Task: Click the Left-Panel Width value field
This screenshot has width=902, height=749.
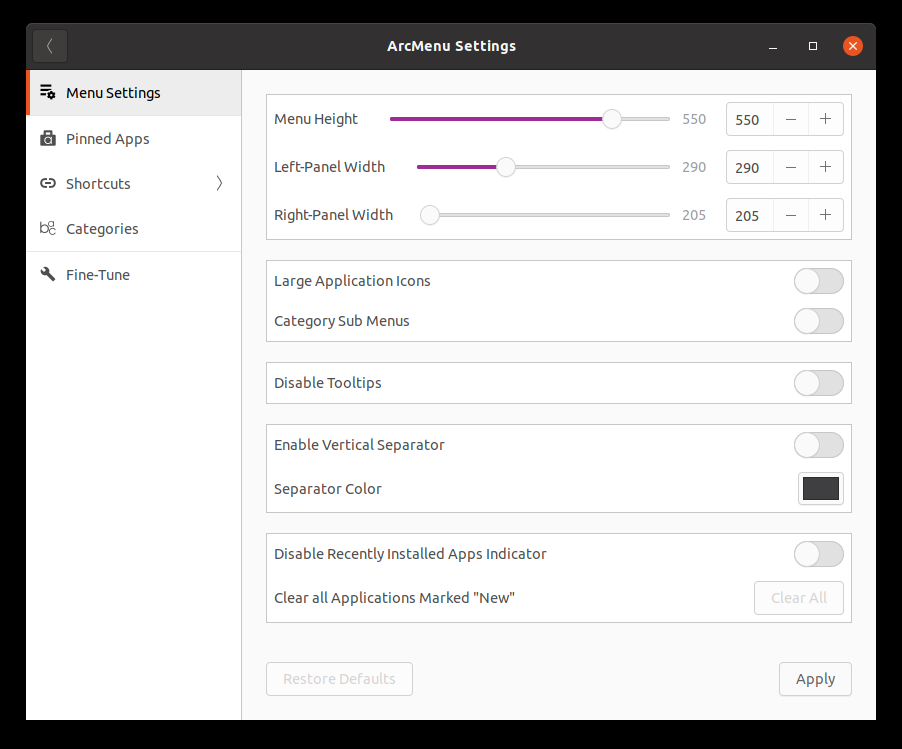Action: (x=750, y=167)
